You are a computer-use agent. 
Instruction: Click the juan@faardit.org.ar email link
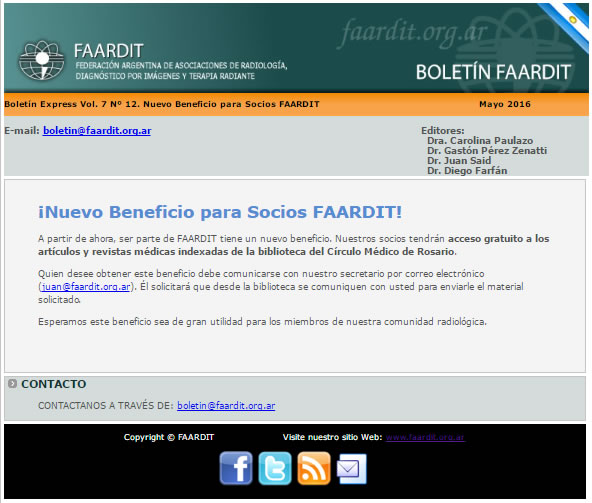pos(86,287)
